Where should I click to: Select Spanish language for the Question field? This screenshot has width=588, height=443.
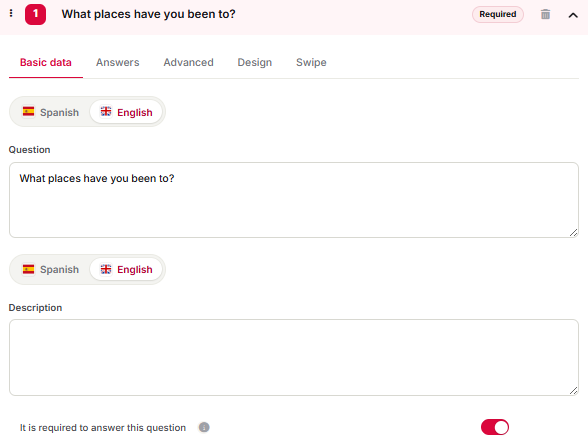pyautogui.click(x=51, y=112)
